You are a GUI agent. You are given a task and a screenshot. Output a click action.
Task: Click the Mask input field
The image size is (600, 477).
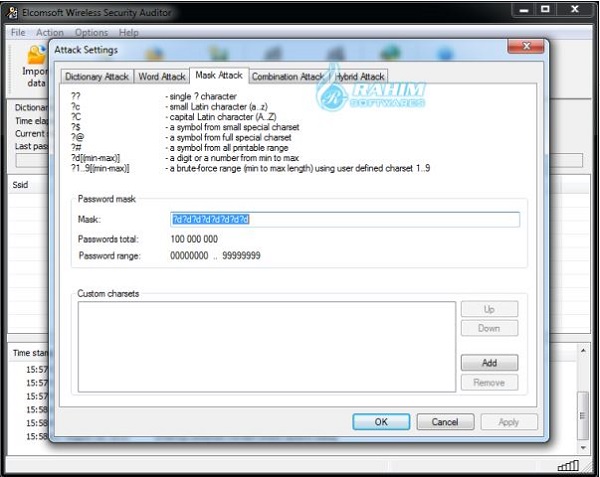(345, 220)
